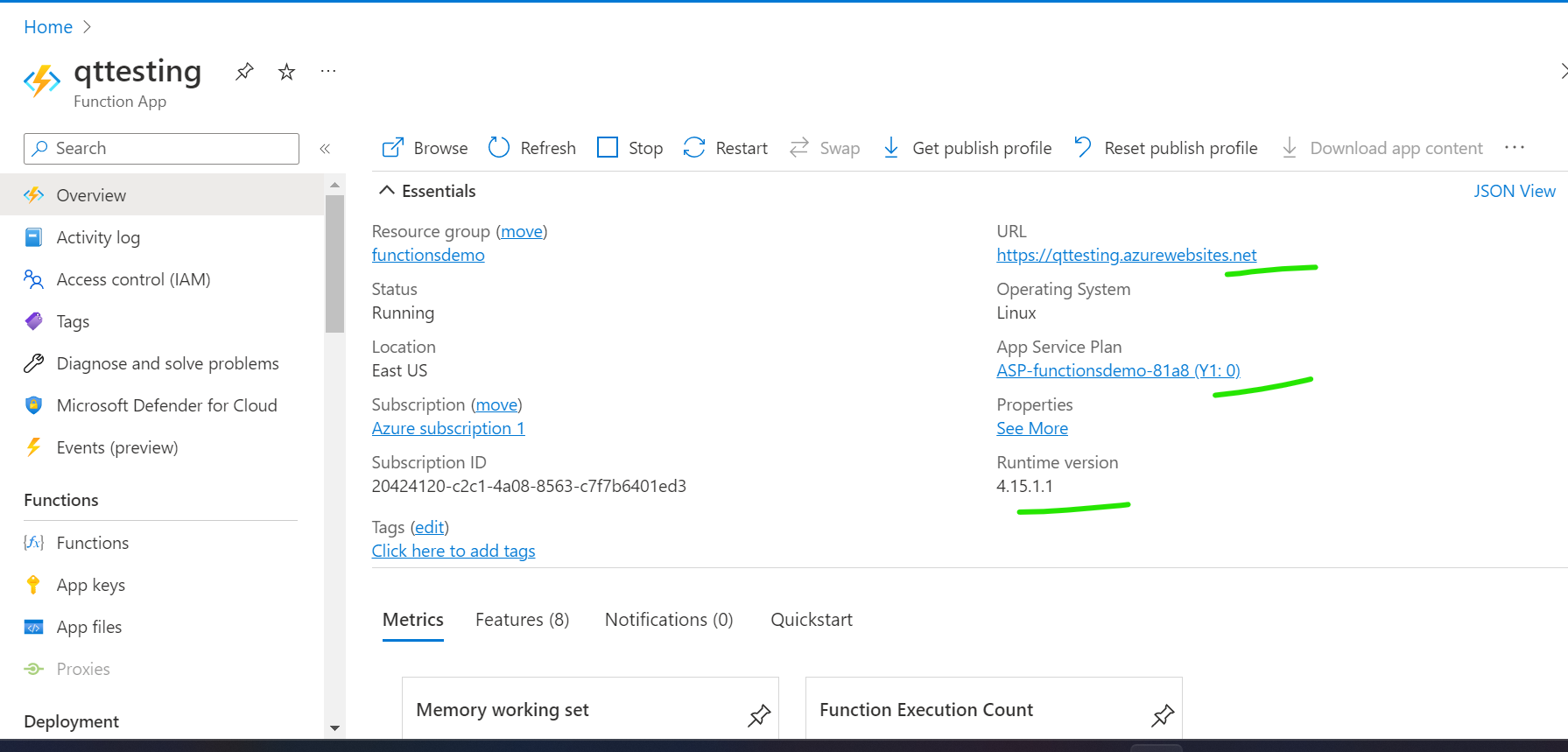
Task: Select the Metrics tab
Action: tap(413, 620)
